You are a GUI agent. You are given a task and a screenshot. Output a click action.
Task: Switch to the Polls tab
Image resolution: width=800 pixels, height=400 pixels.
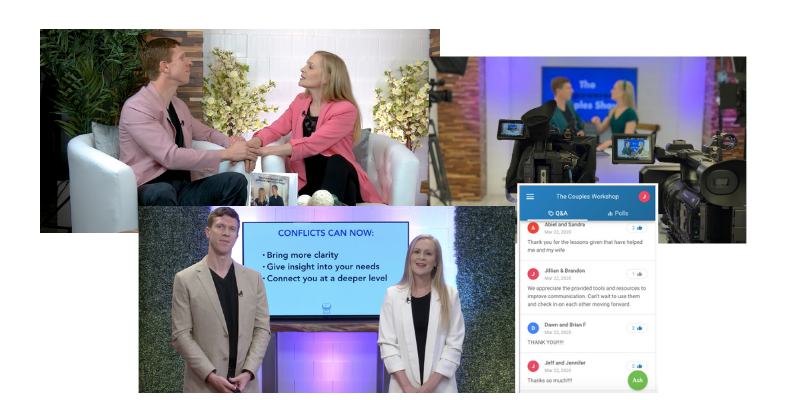tap(618, 213)
